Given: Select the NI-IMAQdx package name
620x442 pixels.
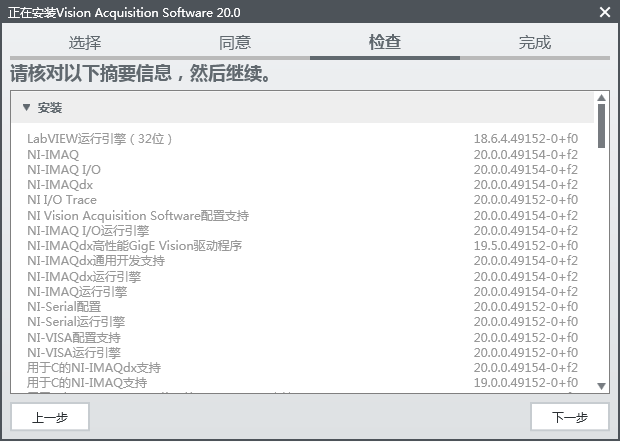Looking at the screenshot, I should coord(60,185).
